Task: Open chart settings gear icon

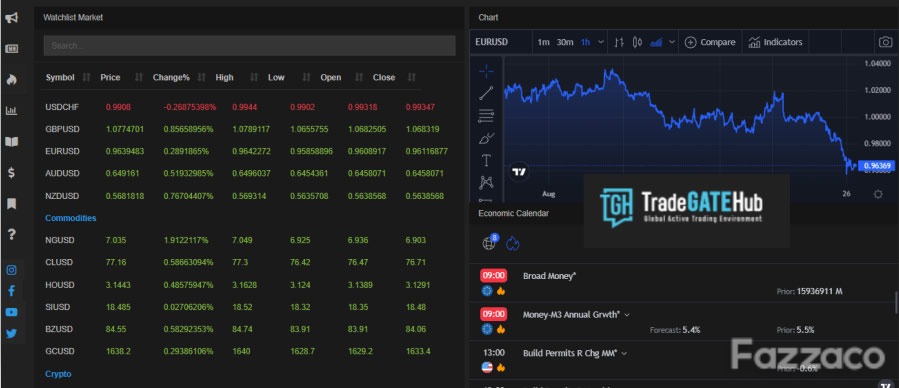Action: coord(878,194)
